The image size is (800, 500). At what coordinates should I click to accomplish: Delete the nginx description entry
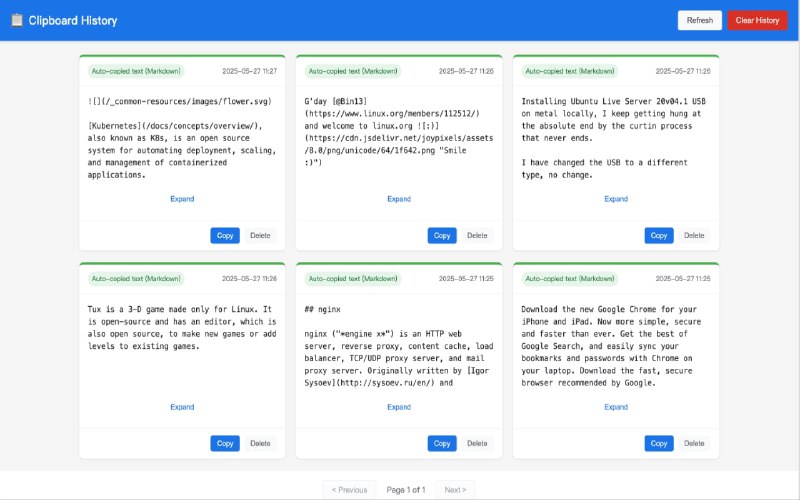[x=477, y=443]
